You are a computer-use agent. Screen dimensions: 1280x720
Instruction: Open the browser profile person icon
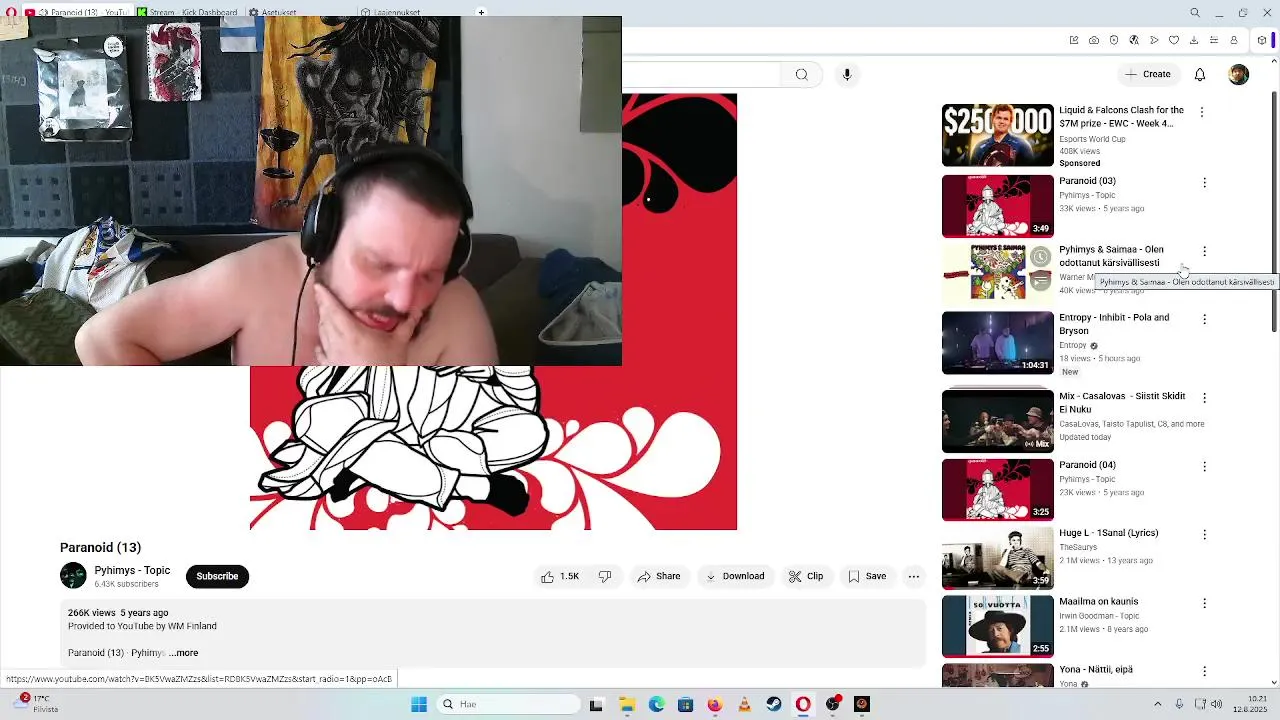tap(1234, 40)
